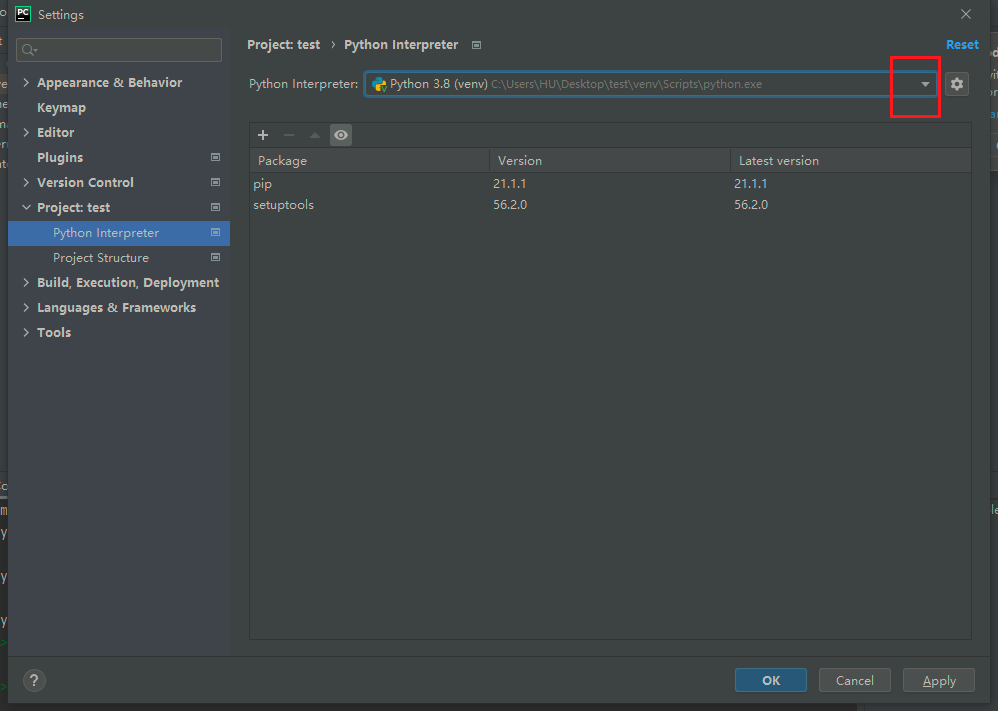Open Project Structure in the settings tree
This screenshot has height=711, width=998.
click(101, 258)
